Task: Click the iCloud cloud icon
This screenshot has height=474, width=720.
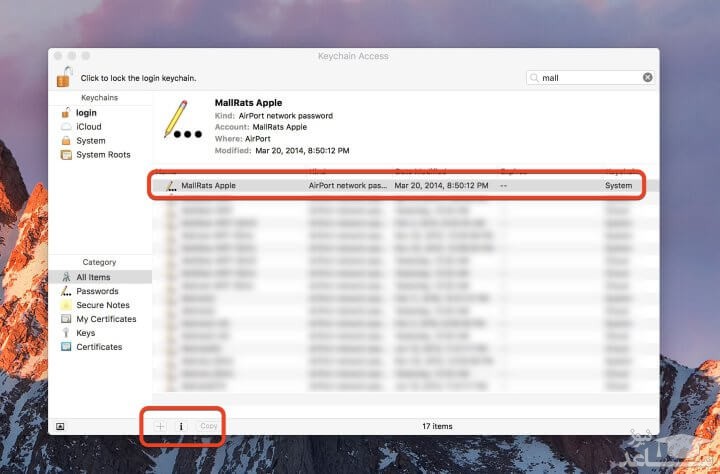Action: (x=66, y=126)
